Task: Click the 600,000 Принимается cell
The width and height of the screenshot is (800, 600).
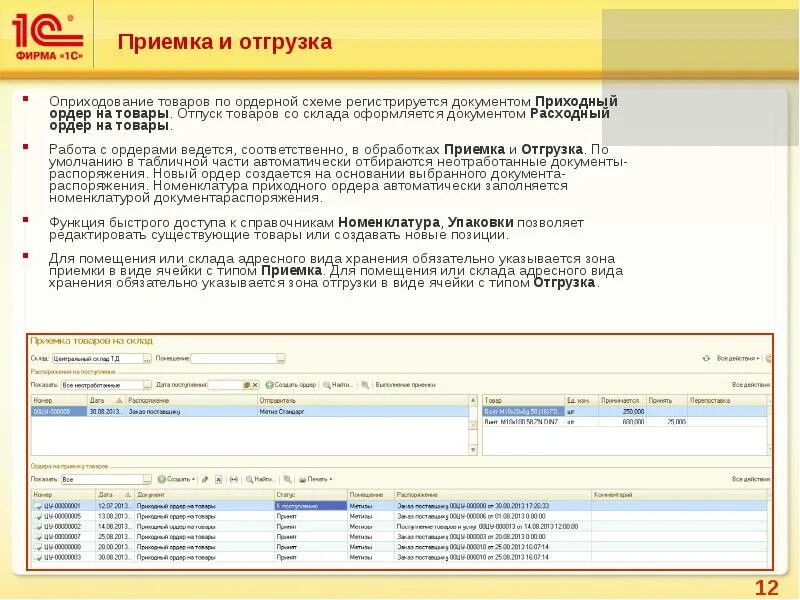Action: (x=622, y=422)
